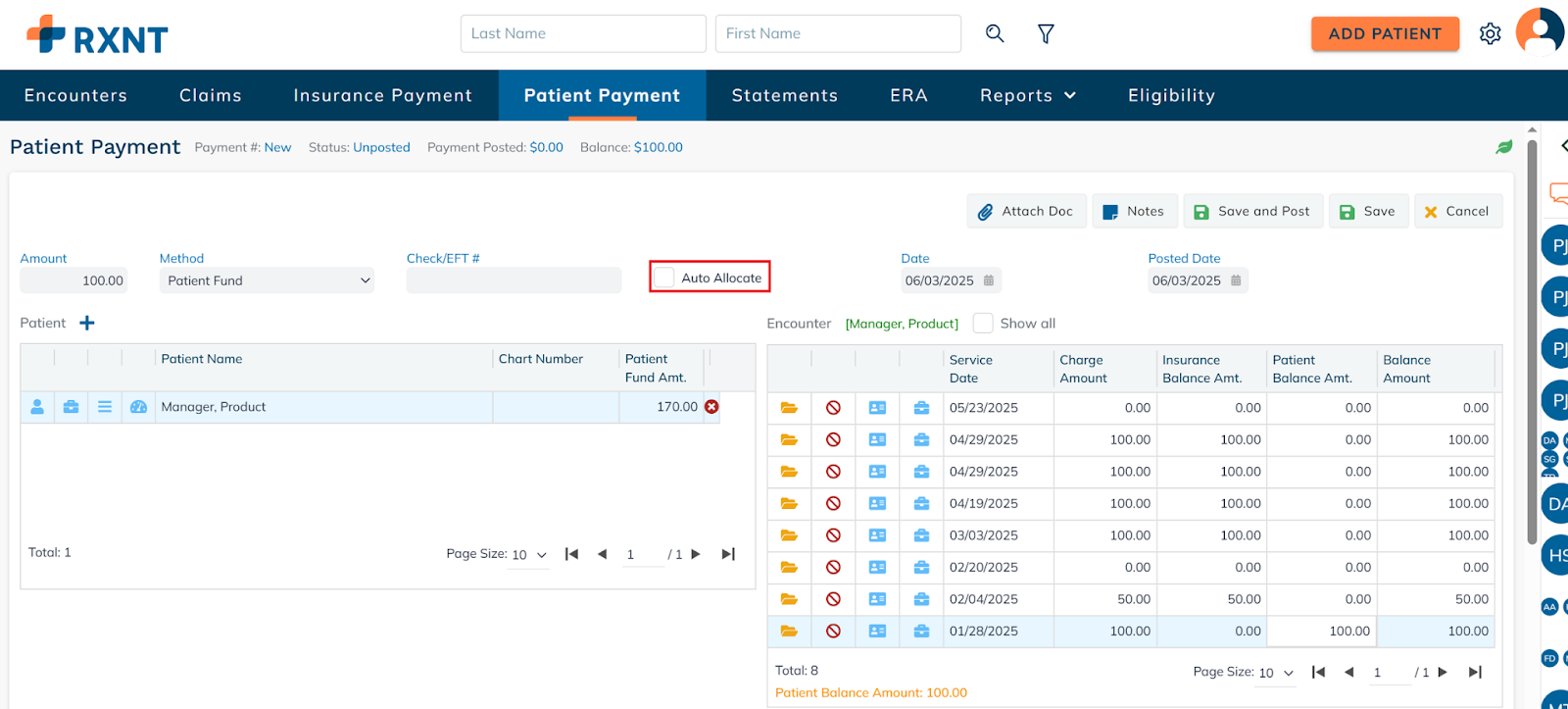Click briefcase icon for 02/04/2025 encounter
This screenshot has width=1568, height=709.
tap(921, 599)
